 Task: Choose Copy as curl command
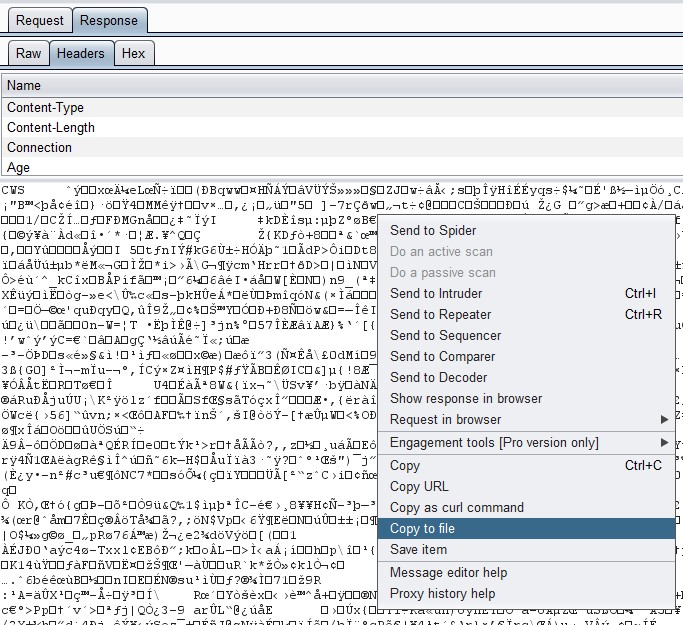[x=526, y=507]
